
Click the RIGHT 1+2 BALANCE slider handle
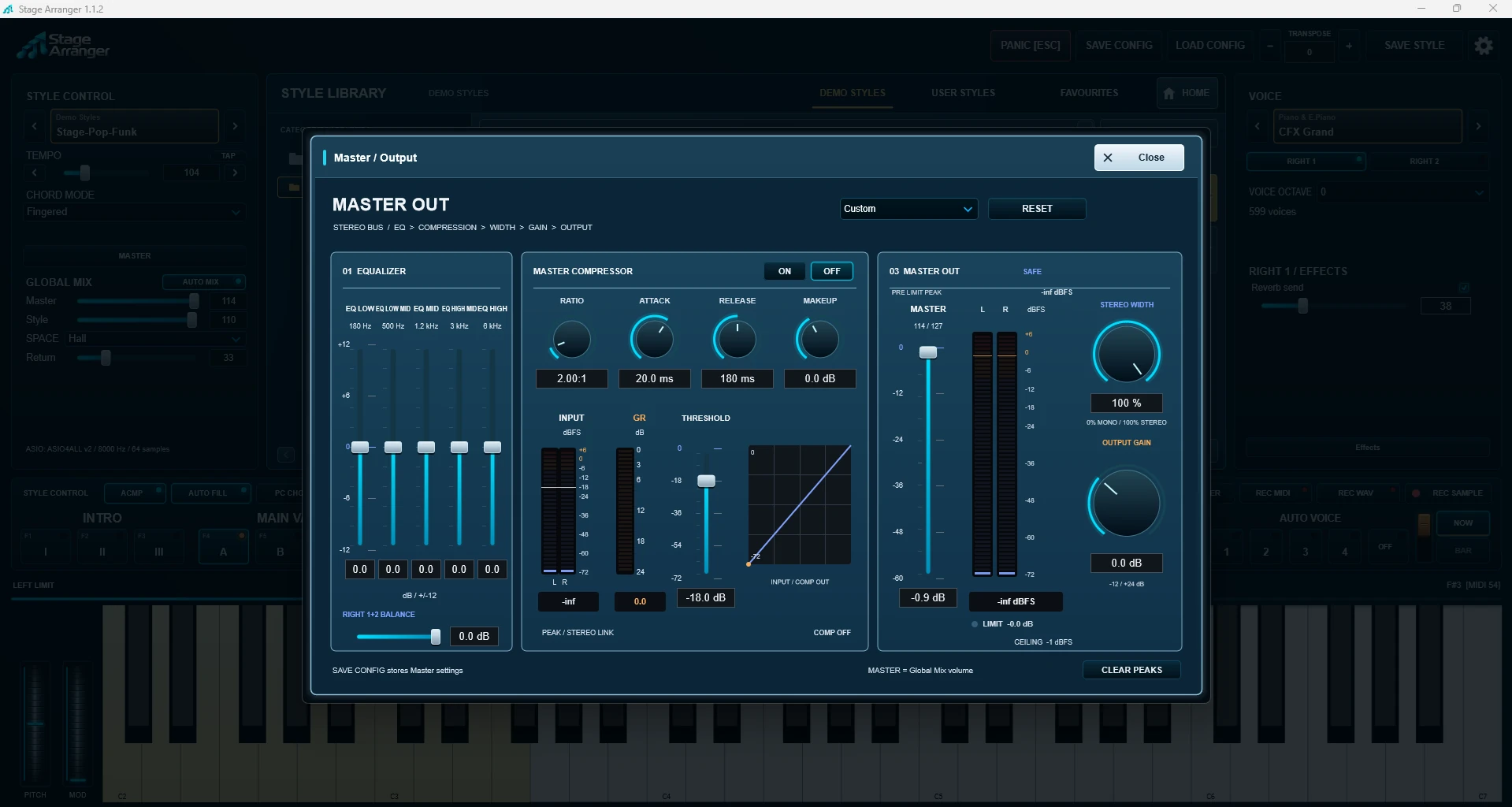436,637
